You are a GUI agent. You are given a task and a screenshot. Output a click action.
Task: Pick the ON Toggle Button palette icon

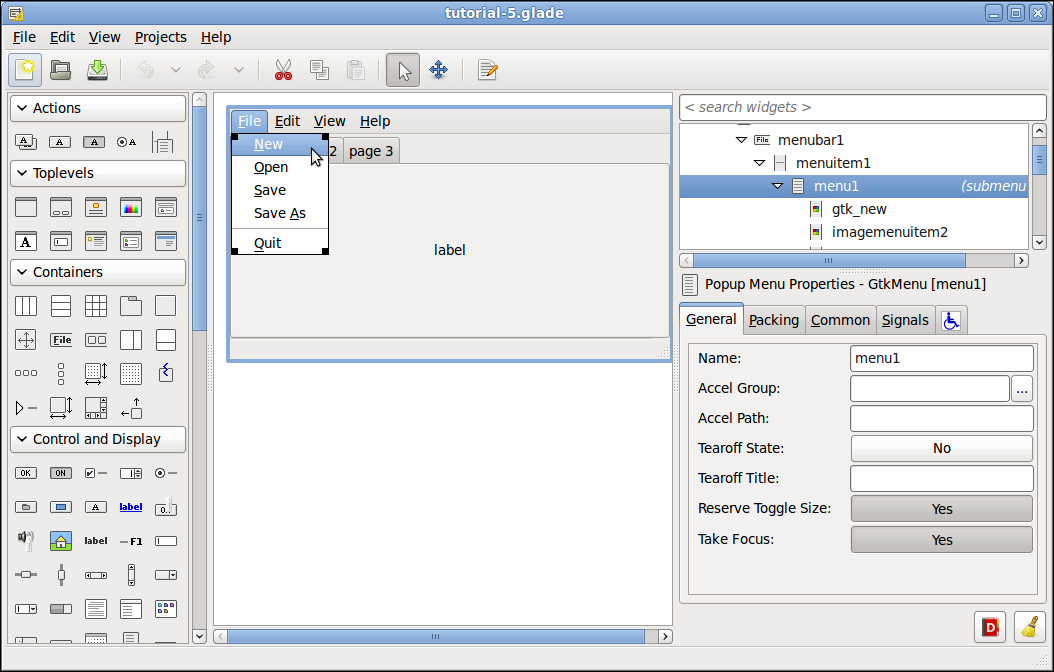pyautogui.click(x=61, y=473)
